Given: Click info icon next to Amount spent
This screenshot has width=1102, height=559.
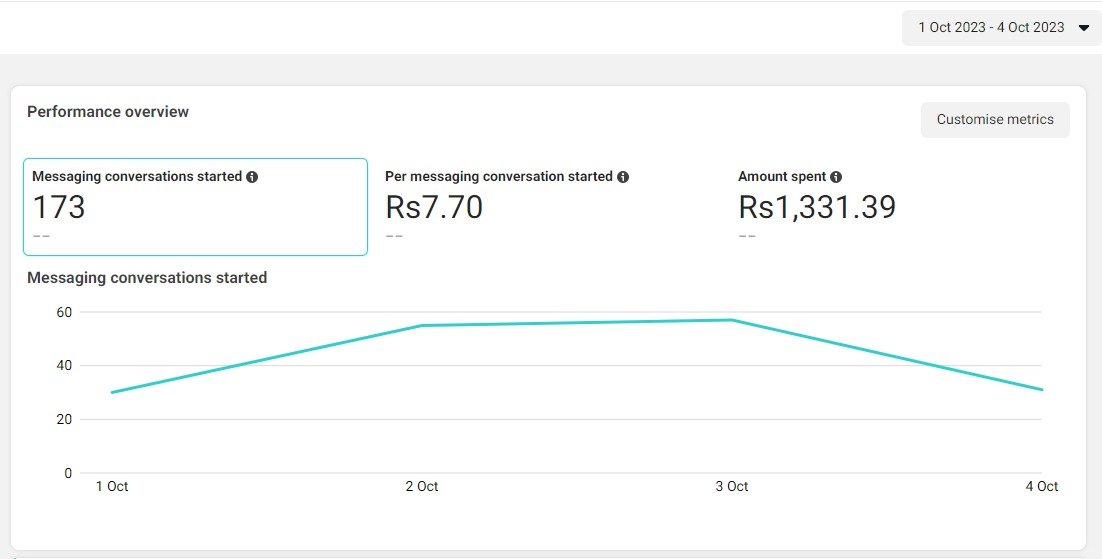Looking at the screenshot, I should coord(836,177).
